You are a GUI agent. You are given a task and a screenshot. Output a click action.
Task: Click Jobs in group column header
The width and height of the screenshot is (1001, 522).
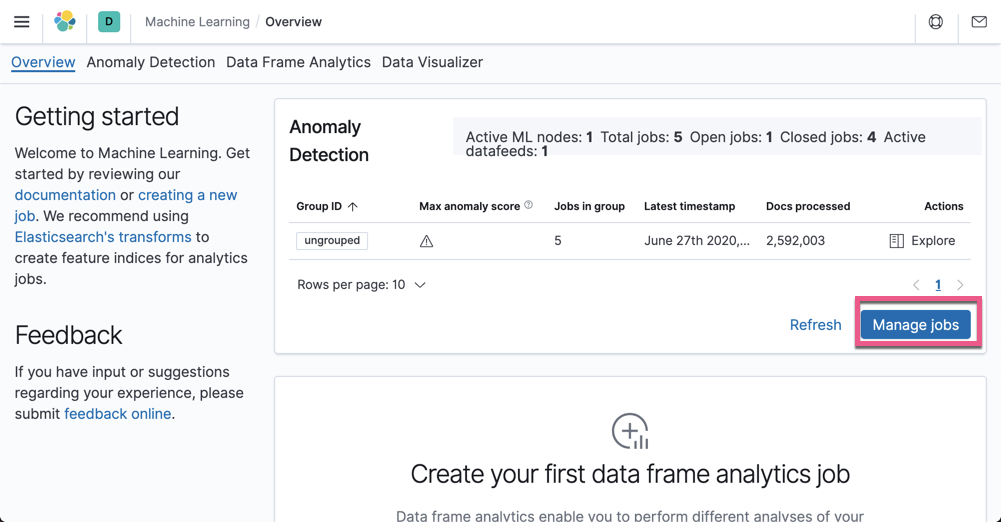(x=589, y=206)
